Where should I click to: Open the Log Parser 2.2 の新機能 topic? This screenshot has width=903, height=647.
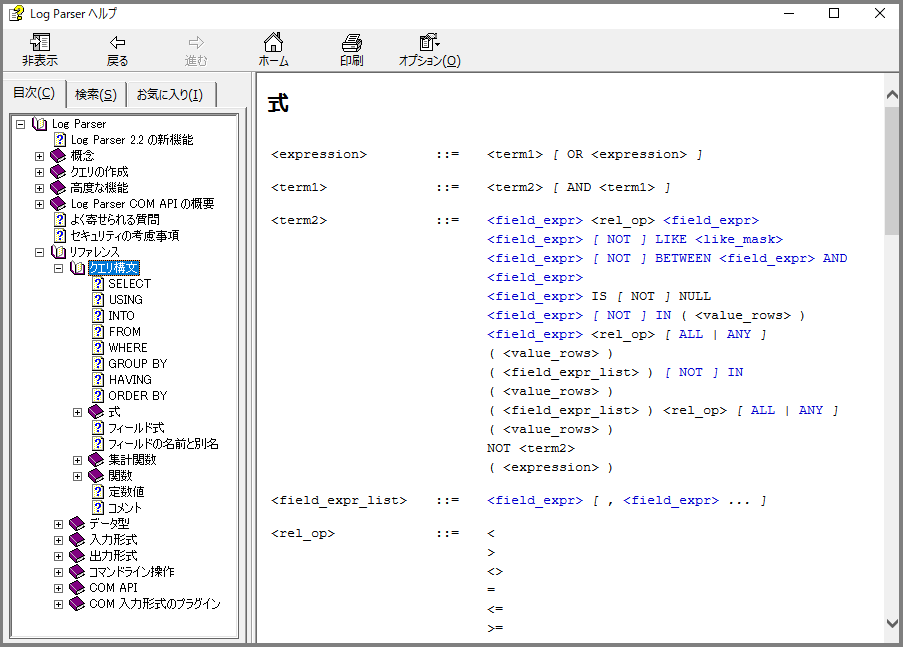click(132, 139)
